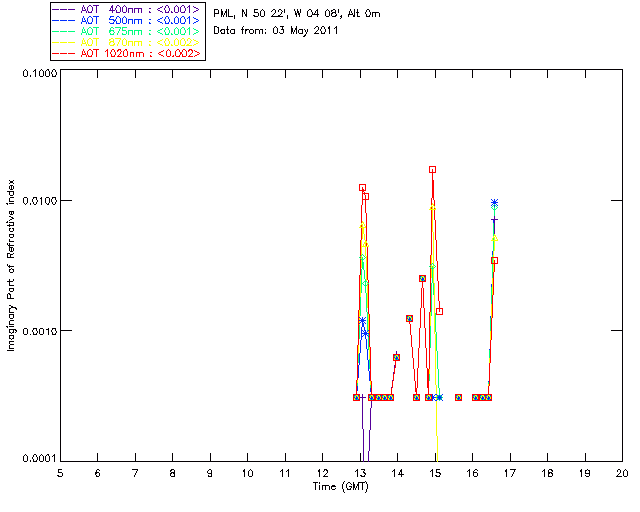Viewport: 640px width, 512px height.
Task: Click the blue asterisk marker at the peak near 16.5
Action: [x=494, y=203]
